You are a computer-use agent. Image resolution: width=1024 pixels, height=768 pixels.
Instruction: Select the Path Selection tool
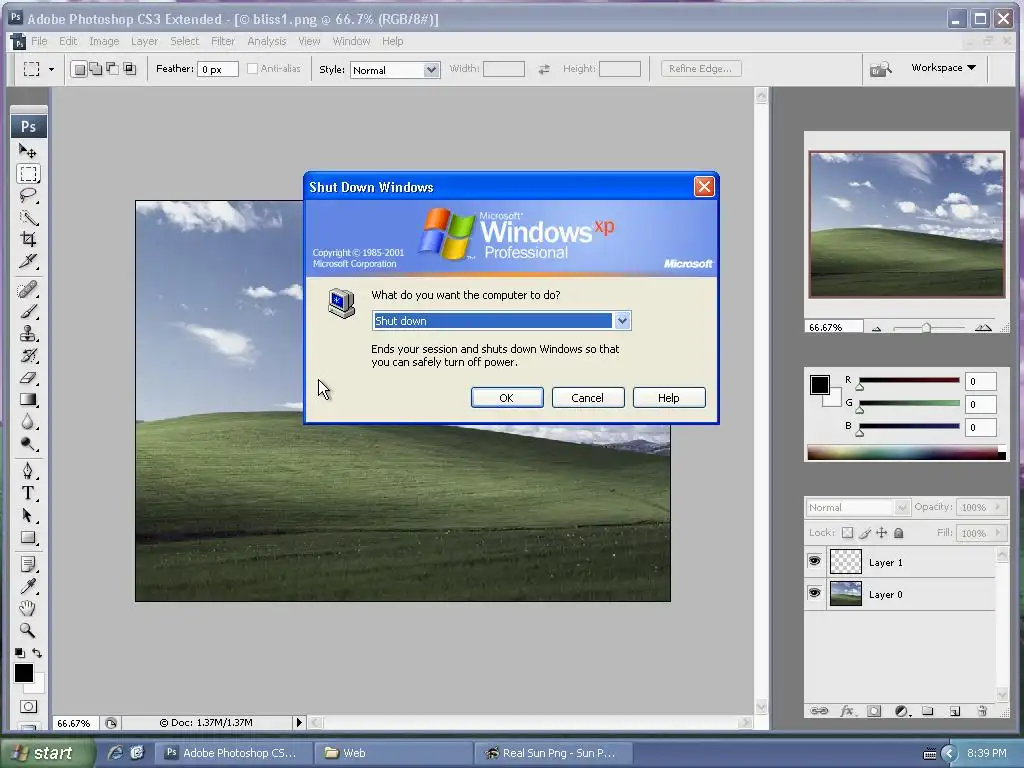[x=27, y=515]
